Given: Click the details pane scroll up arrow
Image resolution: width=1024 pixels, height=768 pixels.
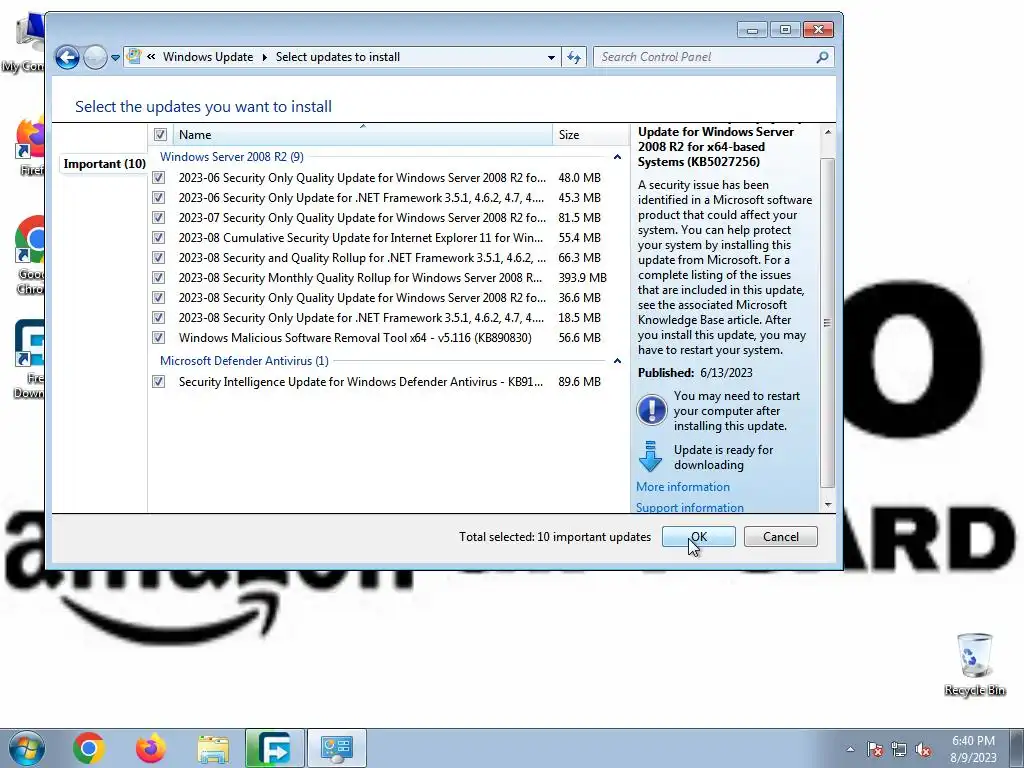Looking at the screenshot, I should click(x=827, y=132).
